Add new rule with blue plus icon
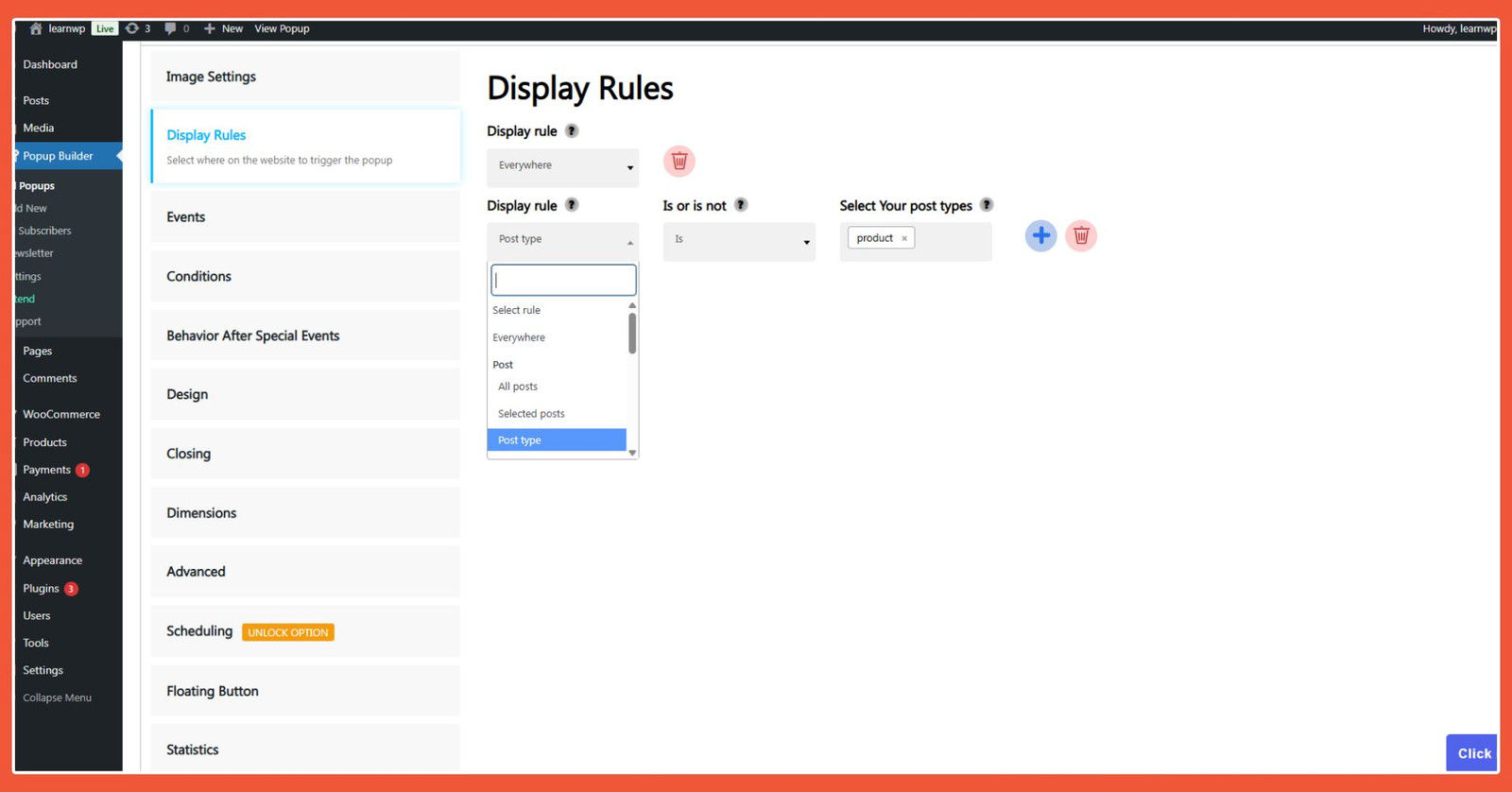The image size is (1512, 792). tap(1040, 235)
